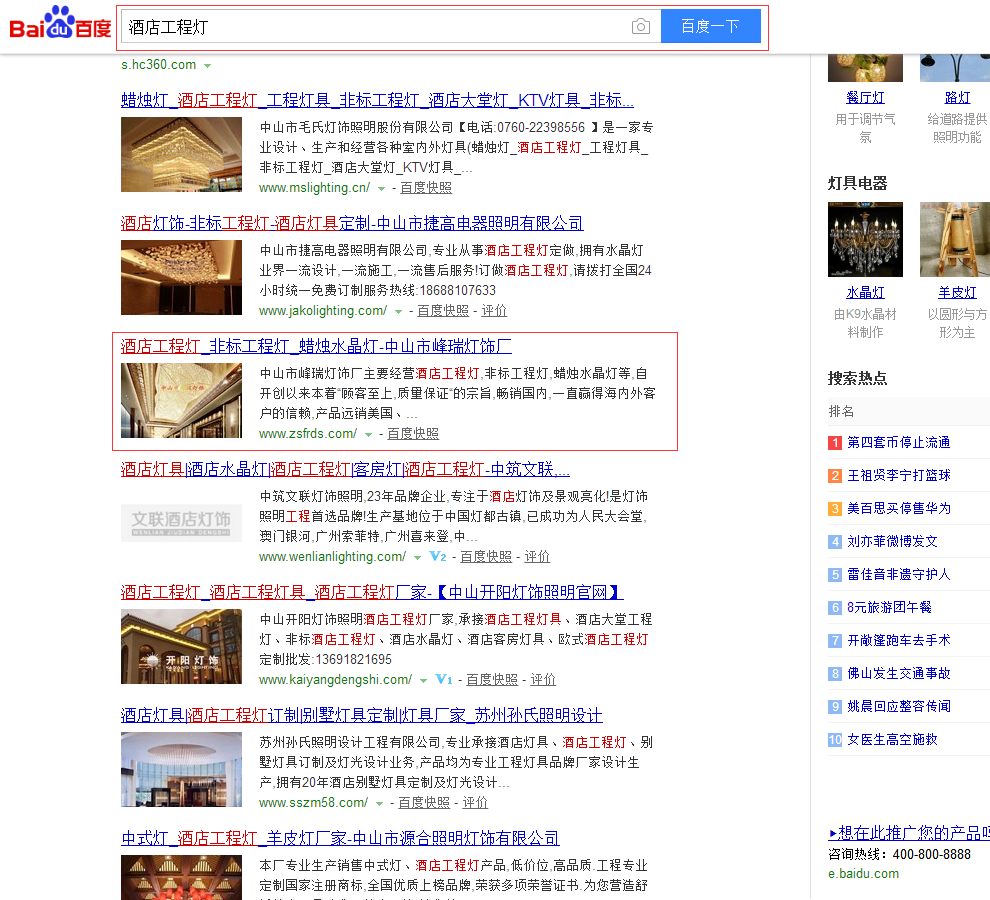Screen dimensions: 990x900
Task: Click the rank 1 badge in hot searches
Action: click(x=835, y=442)
